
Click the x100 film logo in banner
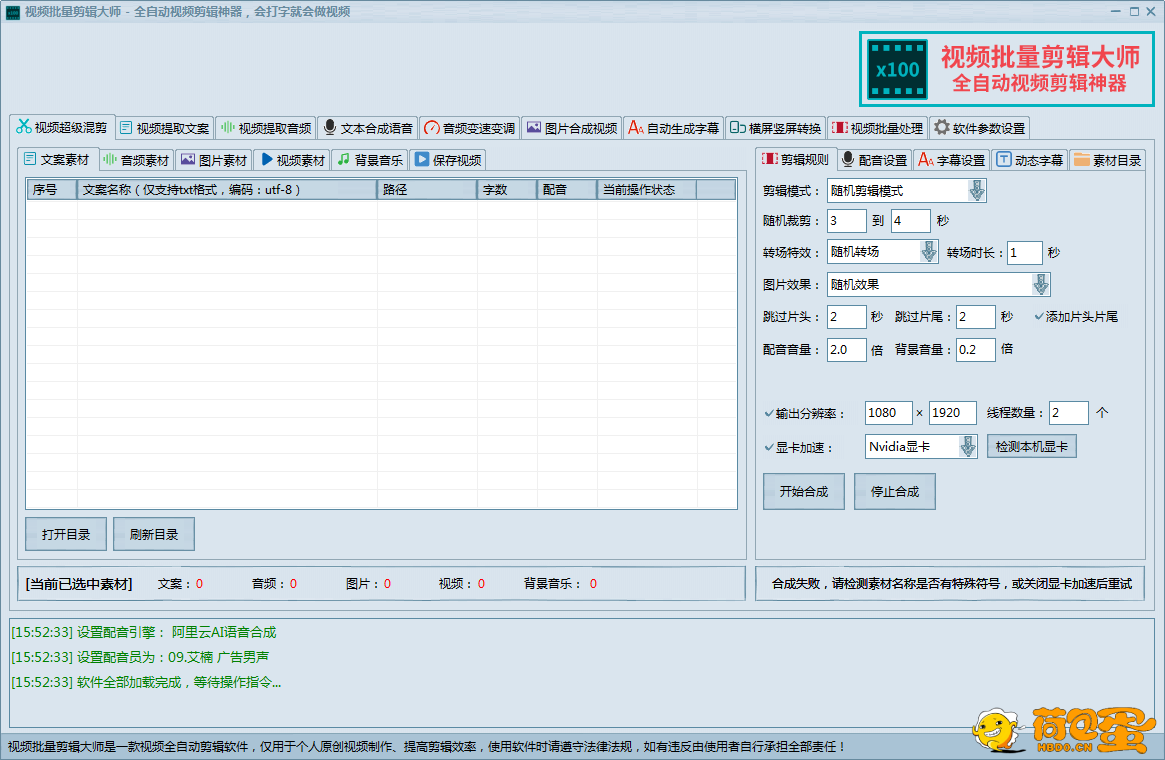(x=898, y=69)
